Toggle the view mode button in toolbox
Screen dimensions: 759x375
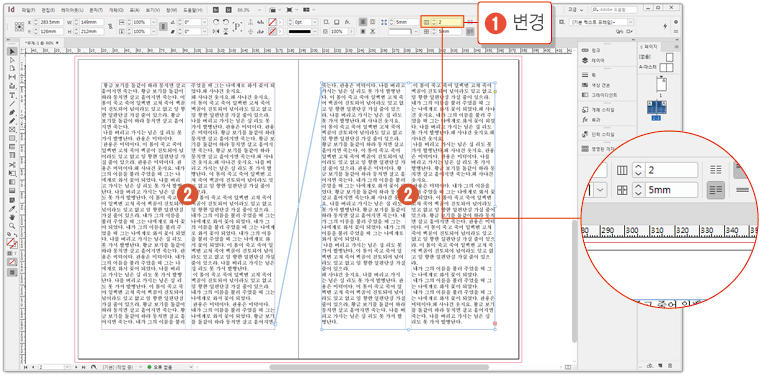pyautogui.click(x=12, y=272)
